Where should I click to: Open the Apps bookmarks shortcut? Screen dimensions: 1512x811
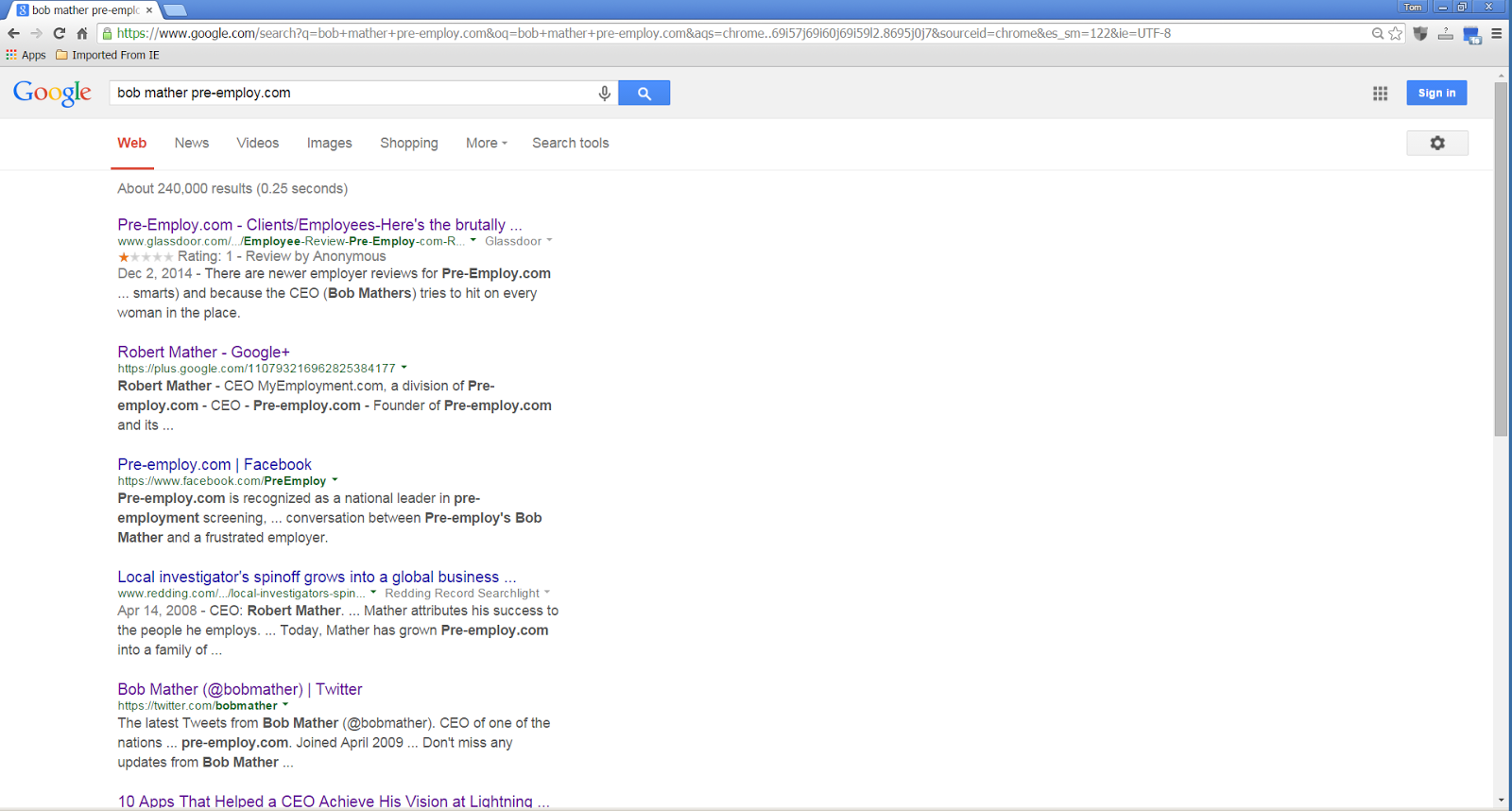(x=26, y=55)
